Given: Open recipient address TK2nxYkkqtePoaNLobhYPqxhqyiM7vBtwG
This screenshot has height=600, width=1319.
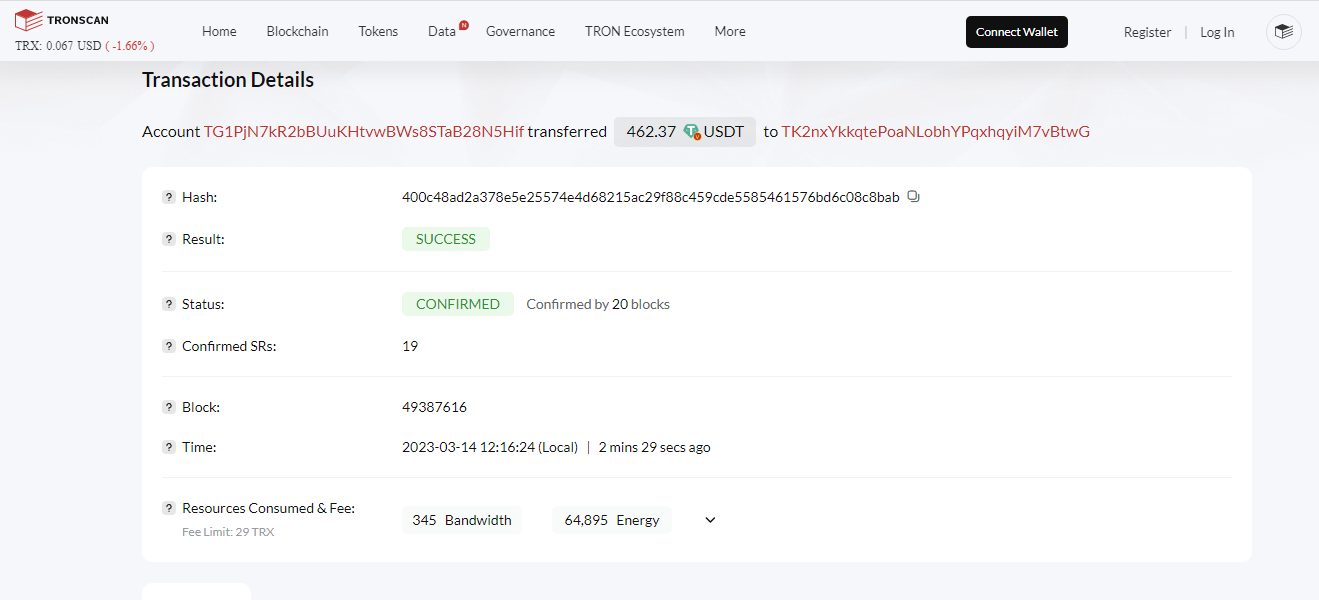Looking at the screenshot, I should 935,132.
